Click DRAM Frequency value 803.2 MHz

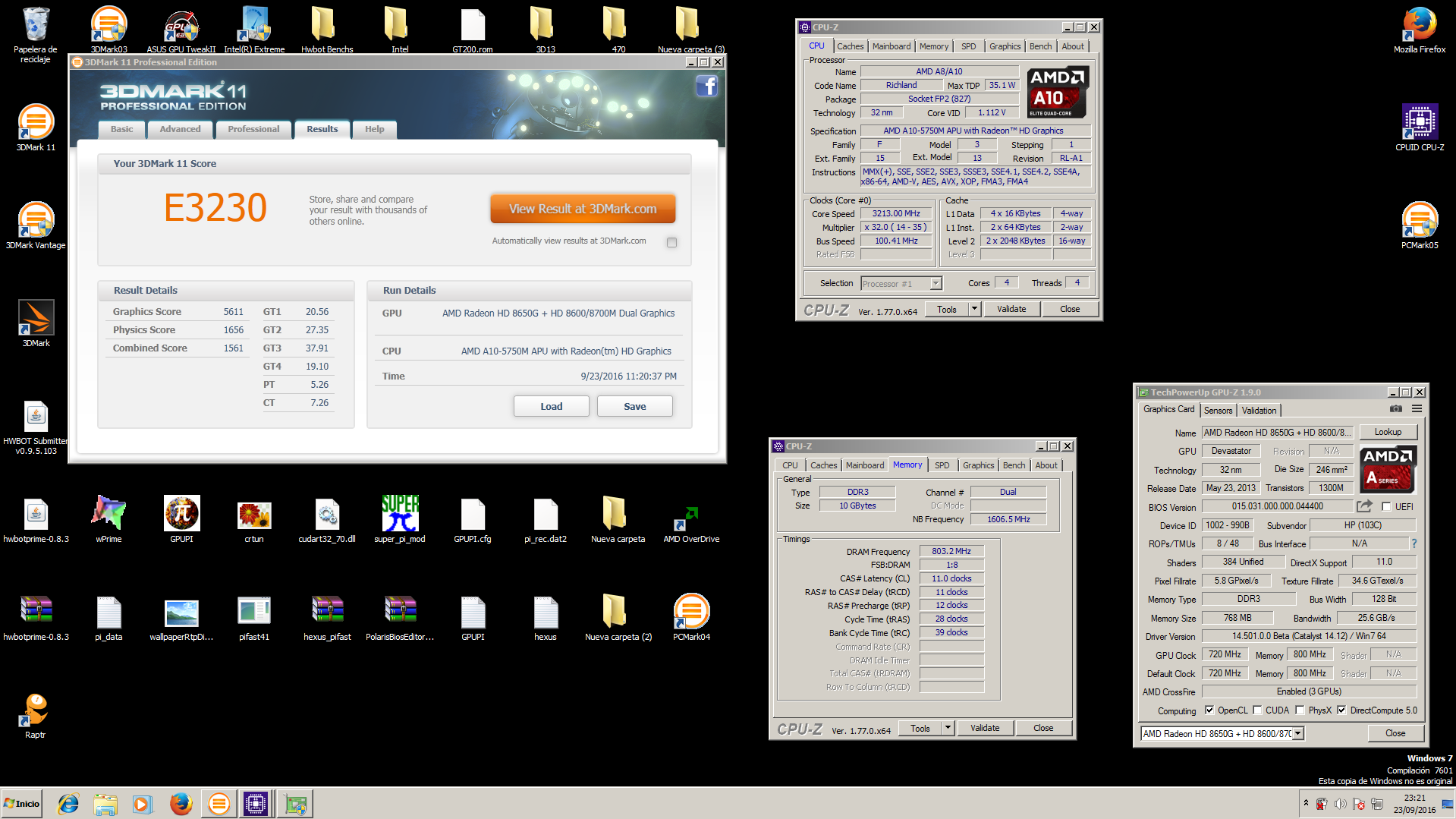point(951,551)
